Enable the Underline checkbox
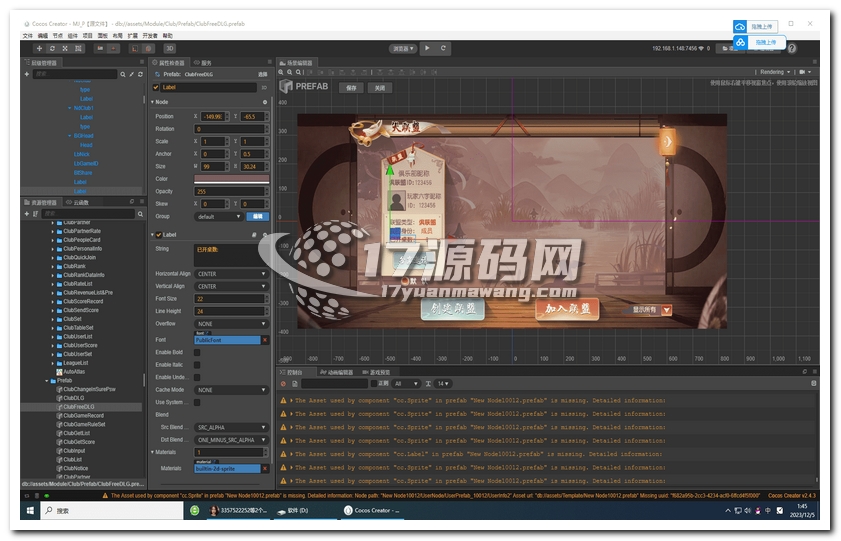 pos(197,377)
